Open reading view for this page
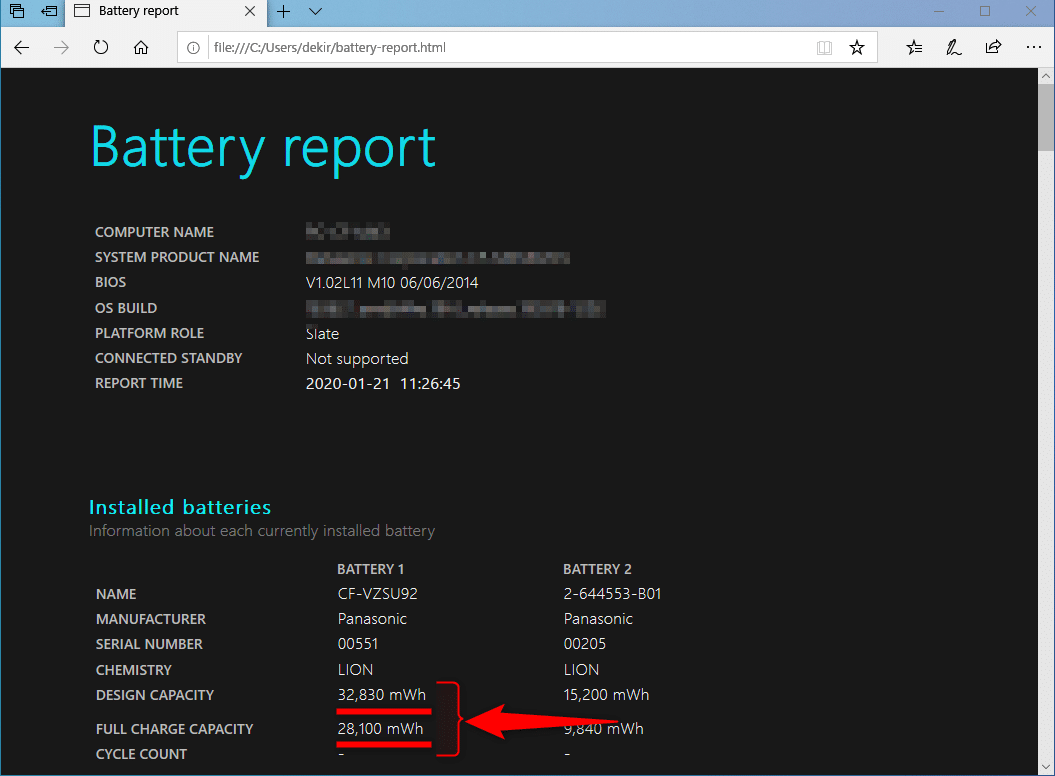The height and width of the screenshot is (776, 1055). click(x=824, y=48)
